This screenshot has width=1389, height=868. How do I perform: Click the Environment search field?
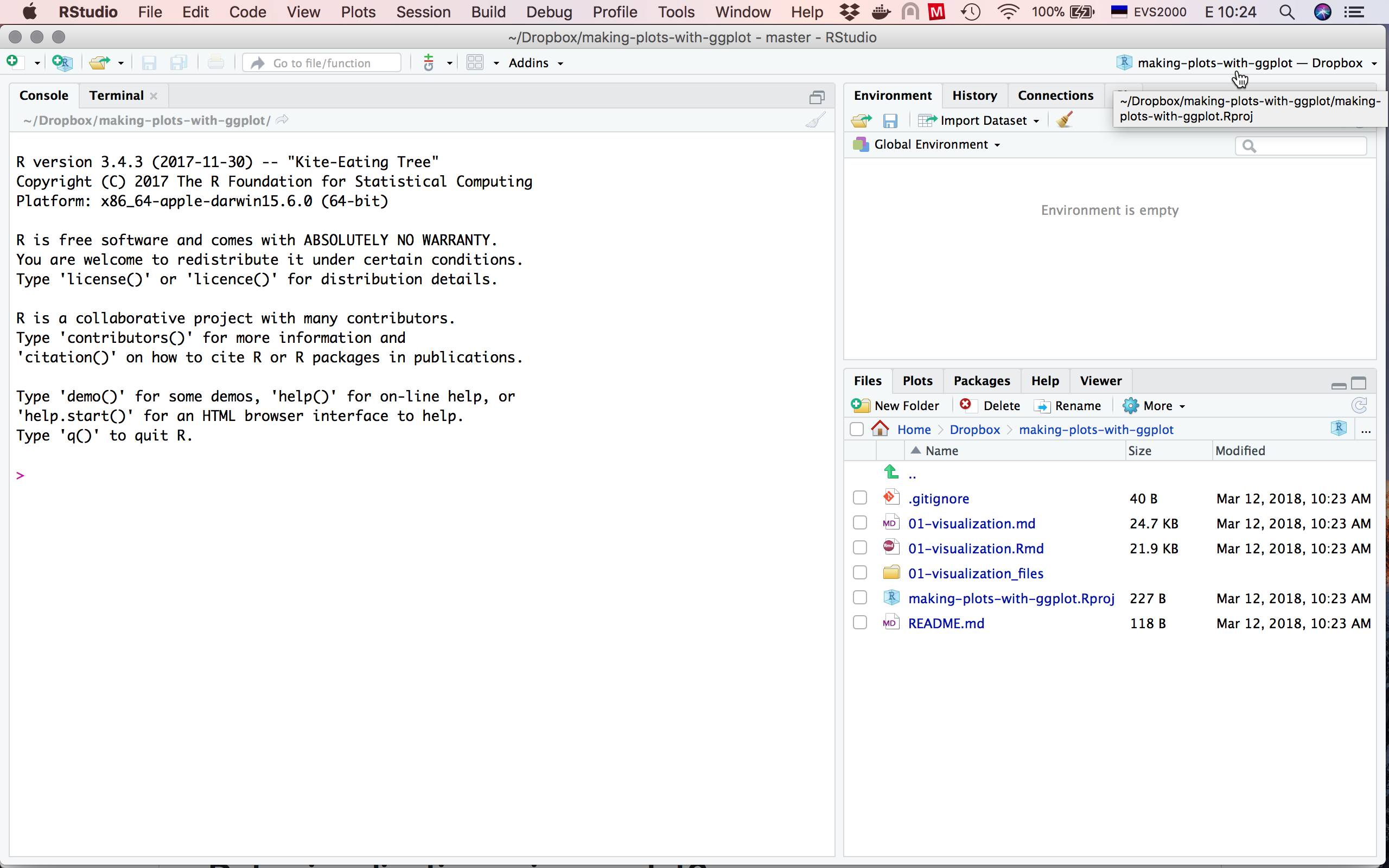click(x=1301, y=146)
